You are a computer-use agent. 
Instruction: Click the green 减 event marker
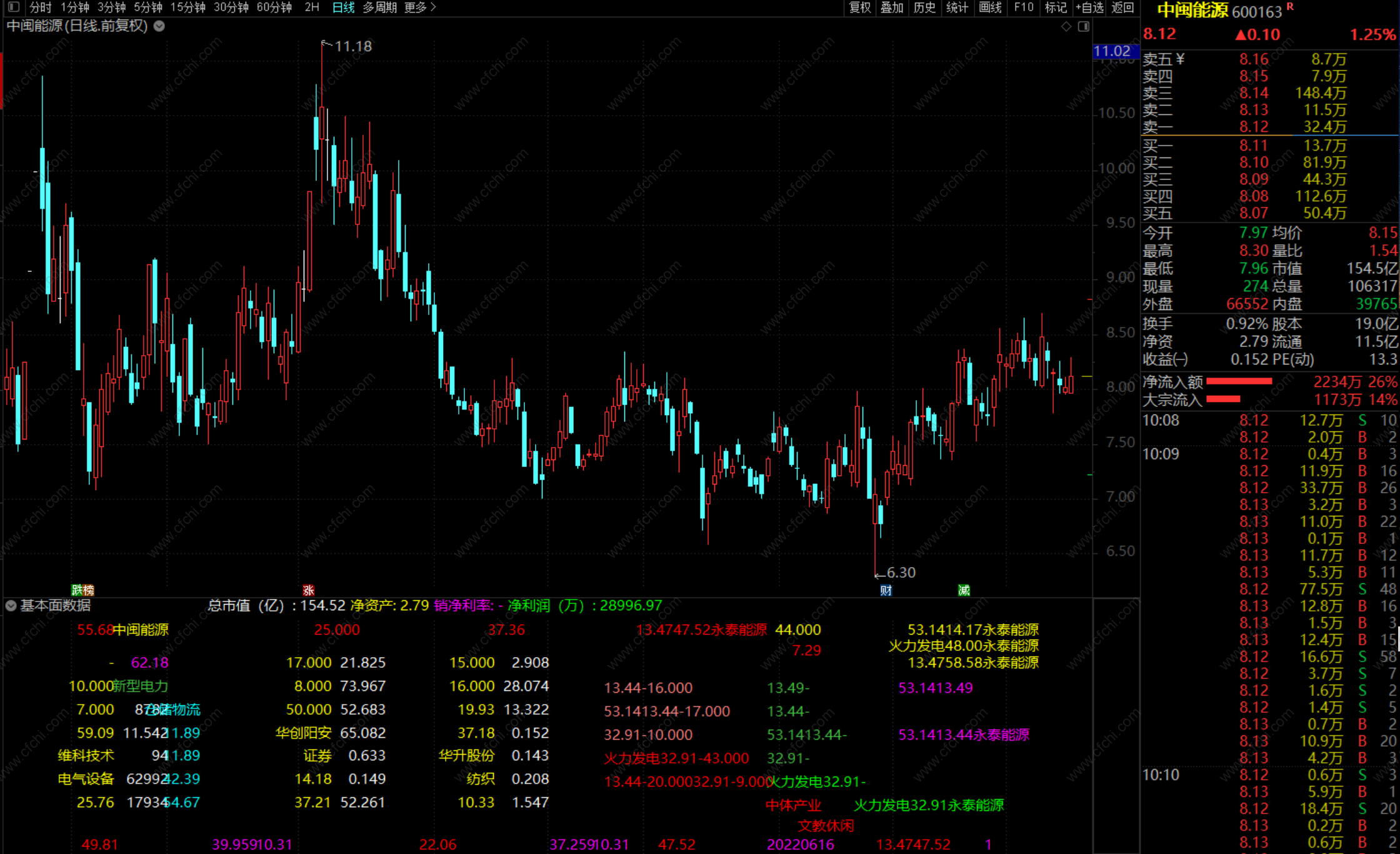click(x=964, y=590)
